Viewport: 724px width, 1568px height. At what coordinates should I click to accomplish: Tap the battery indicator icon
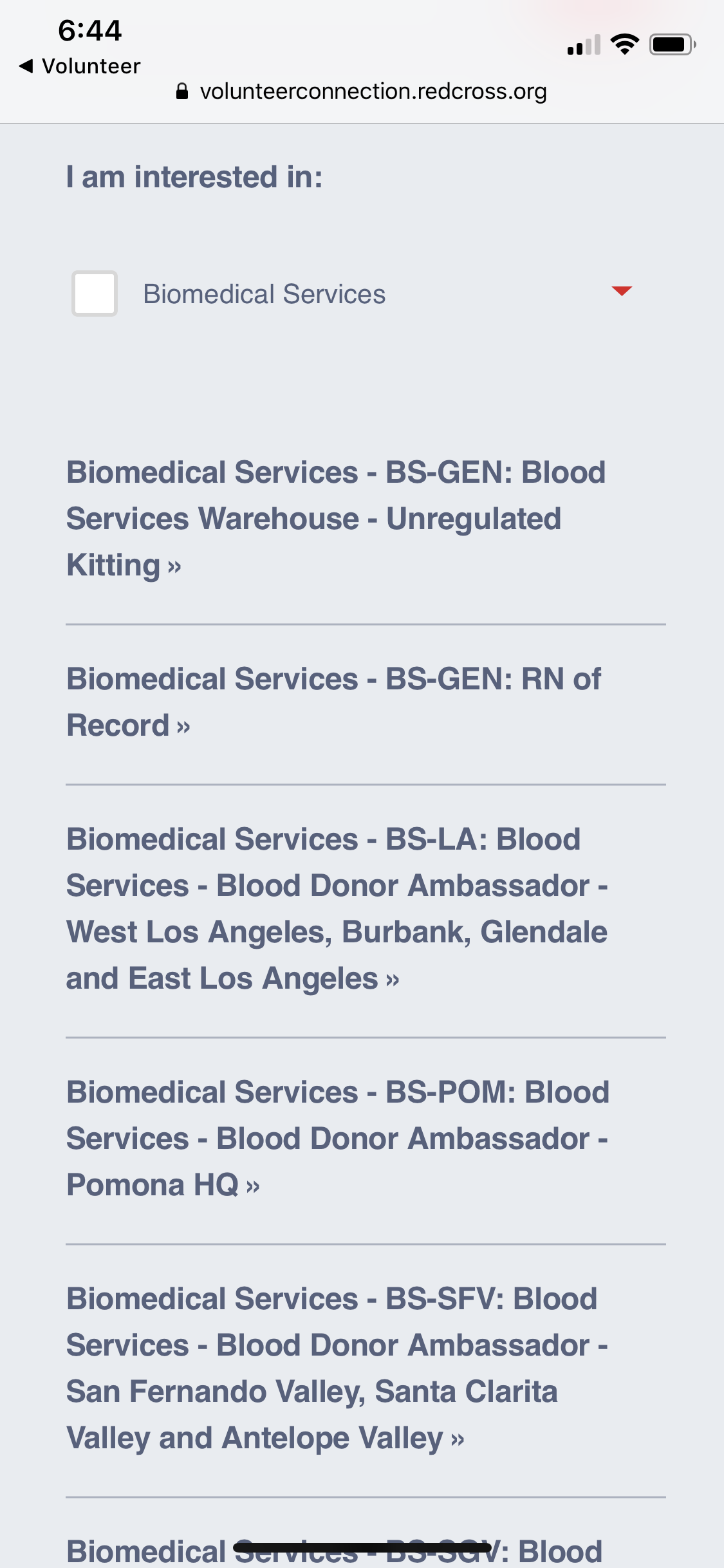(x=672, y=44)
